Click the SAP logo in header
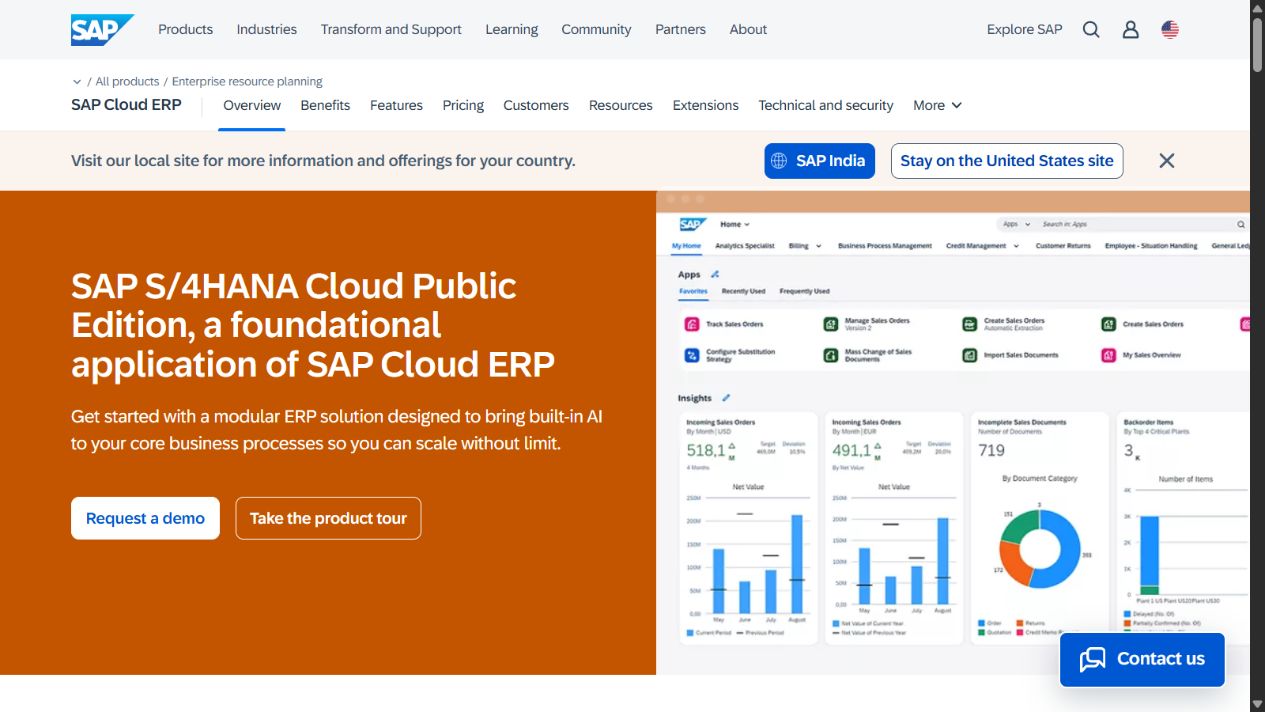 (102, 30)
